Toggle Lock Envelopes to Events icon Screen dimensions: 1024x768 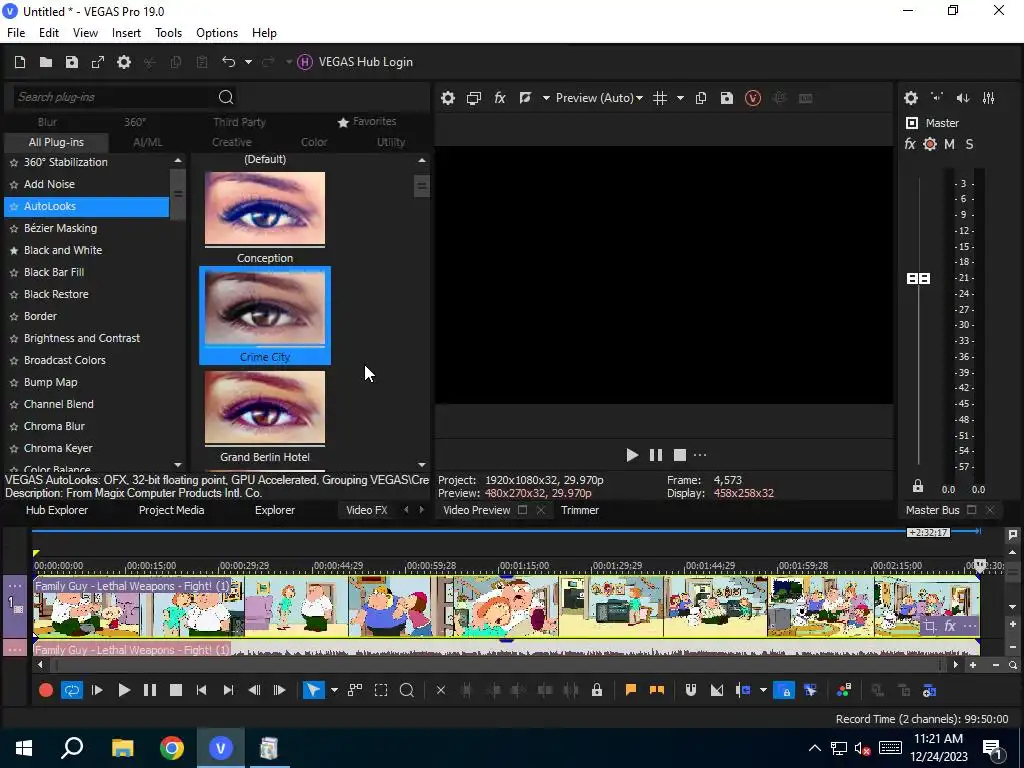click(x=784, y=690)
